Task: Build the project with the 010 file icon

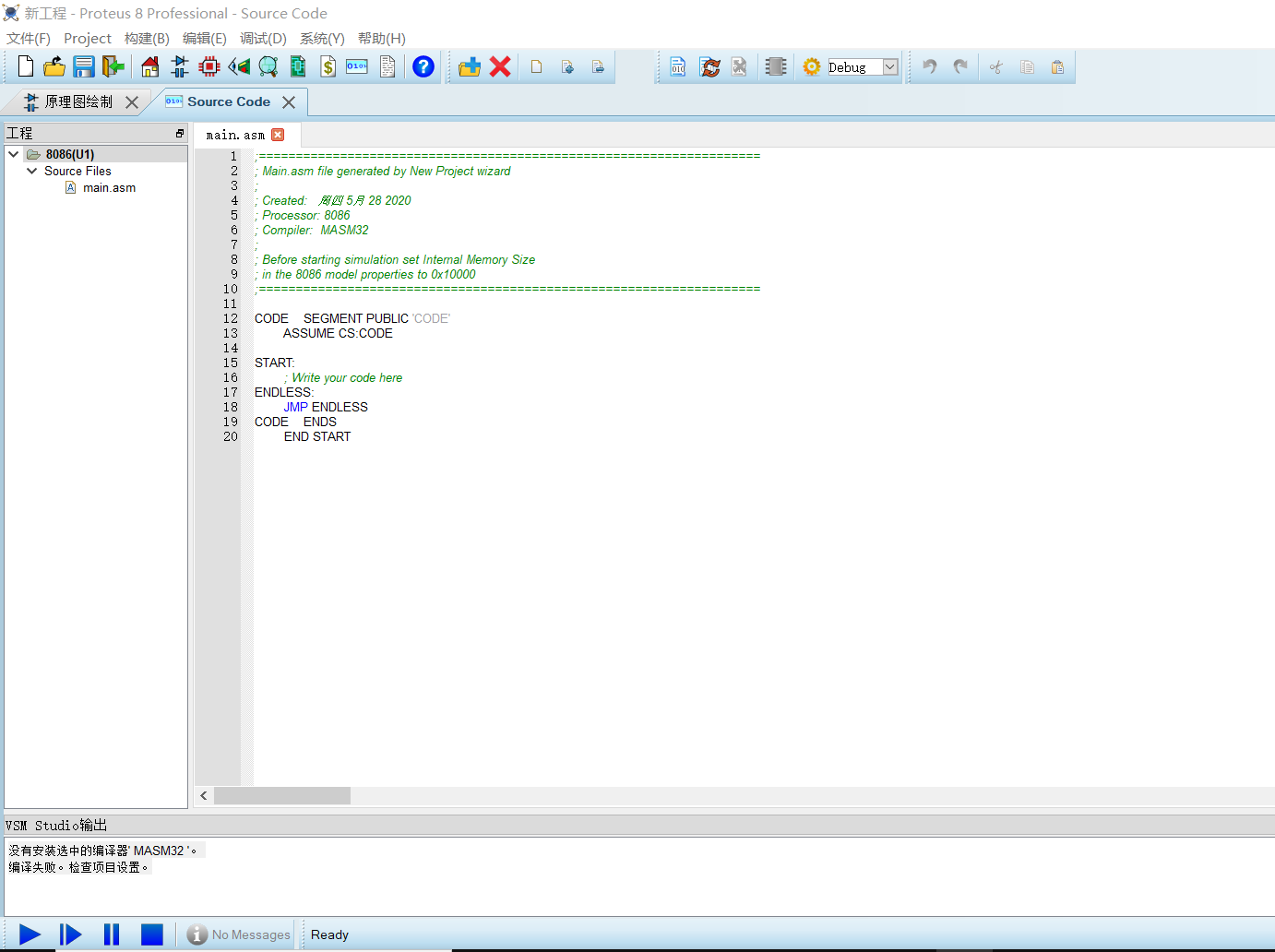Action: (678, 66)
